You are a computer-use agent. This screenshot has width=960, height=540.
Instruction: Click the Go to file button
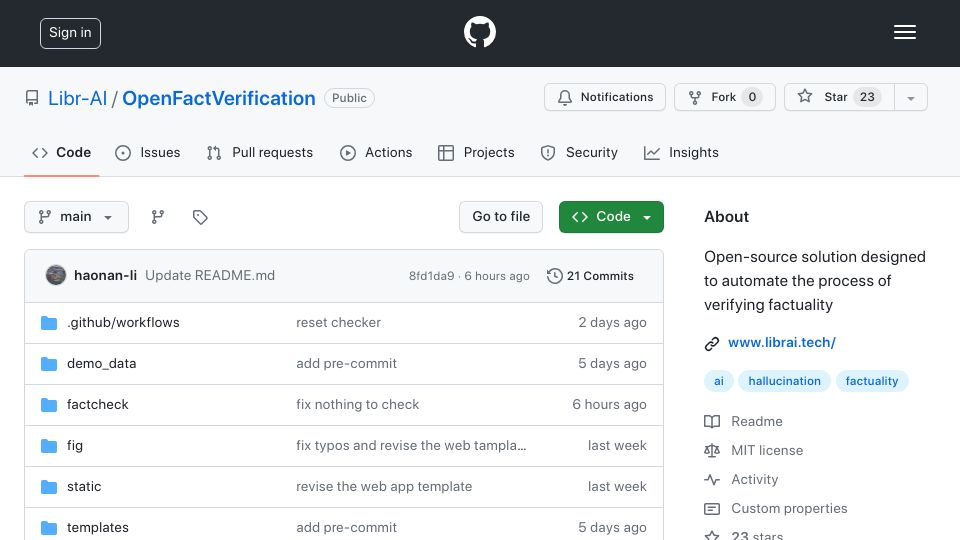pyautogui.click(x=501, y=217)
